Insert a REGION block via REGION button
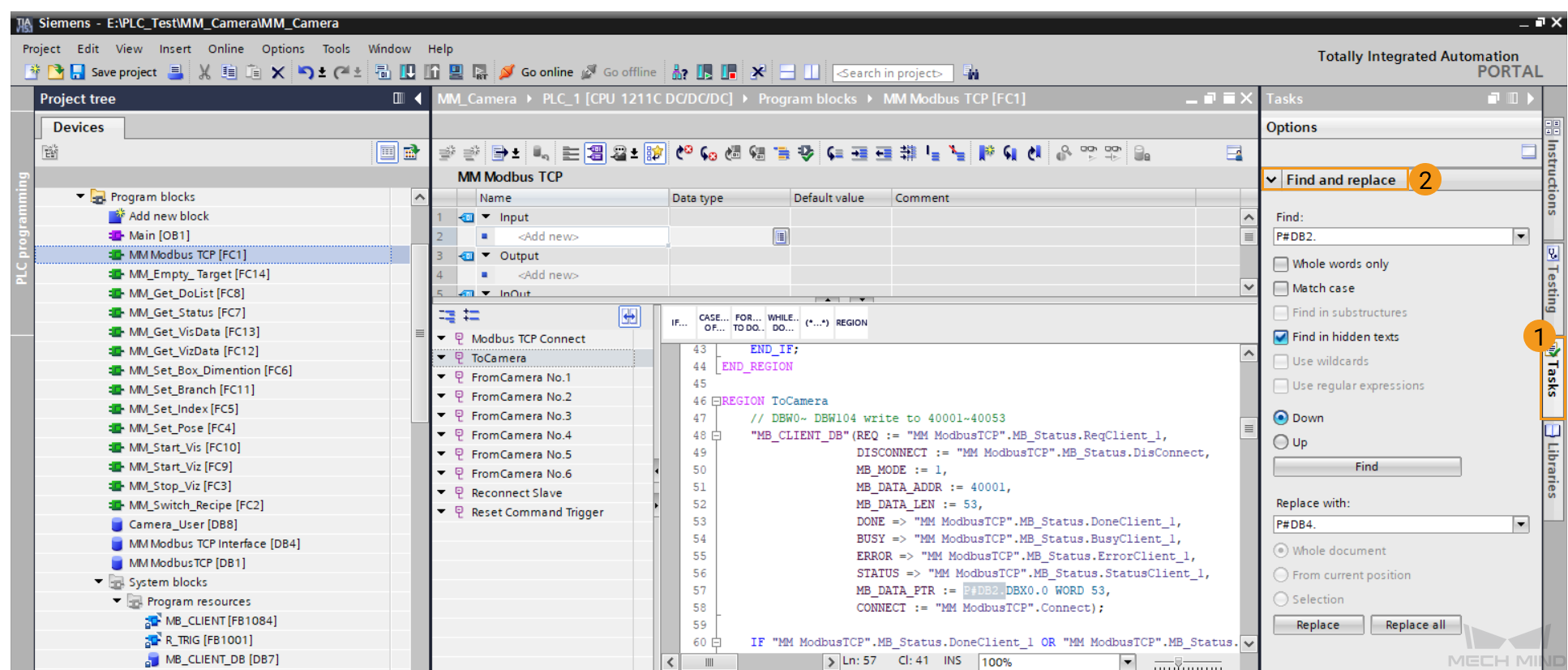This screenshot has width=1568, height=670. [x=851, y=323]
